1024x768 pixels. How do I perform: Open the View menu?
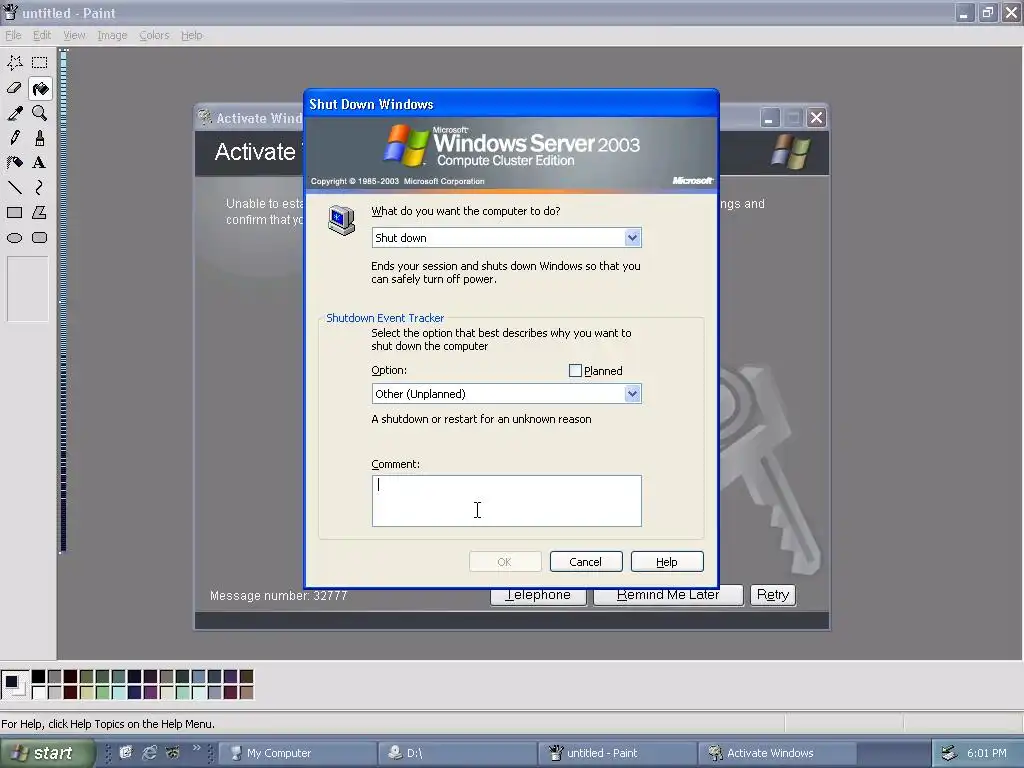74,35
